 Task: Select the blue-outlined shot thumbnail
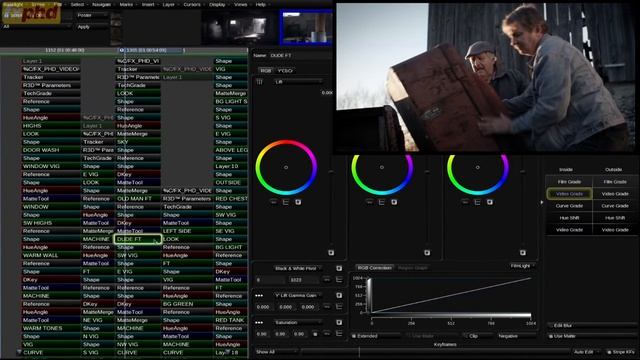(306, 27)
